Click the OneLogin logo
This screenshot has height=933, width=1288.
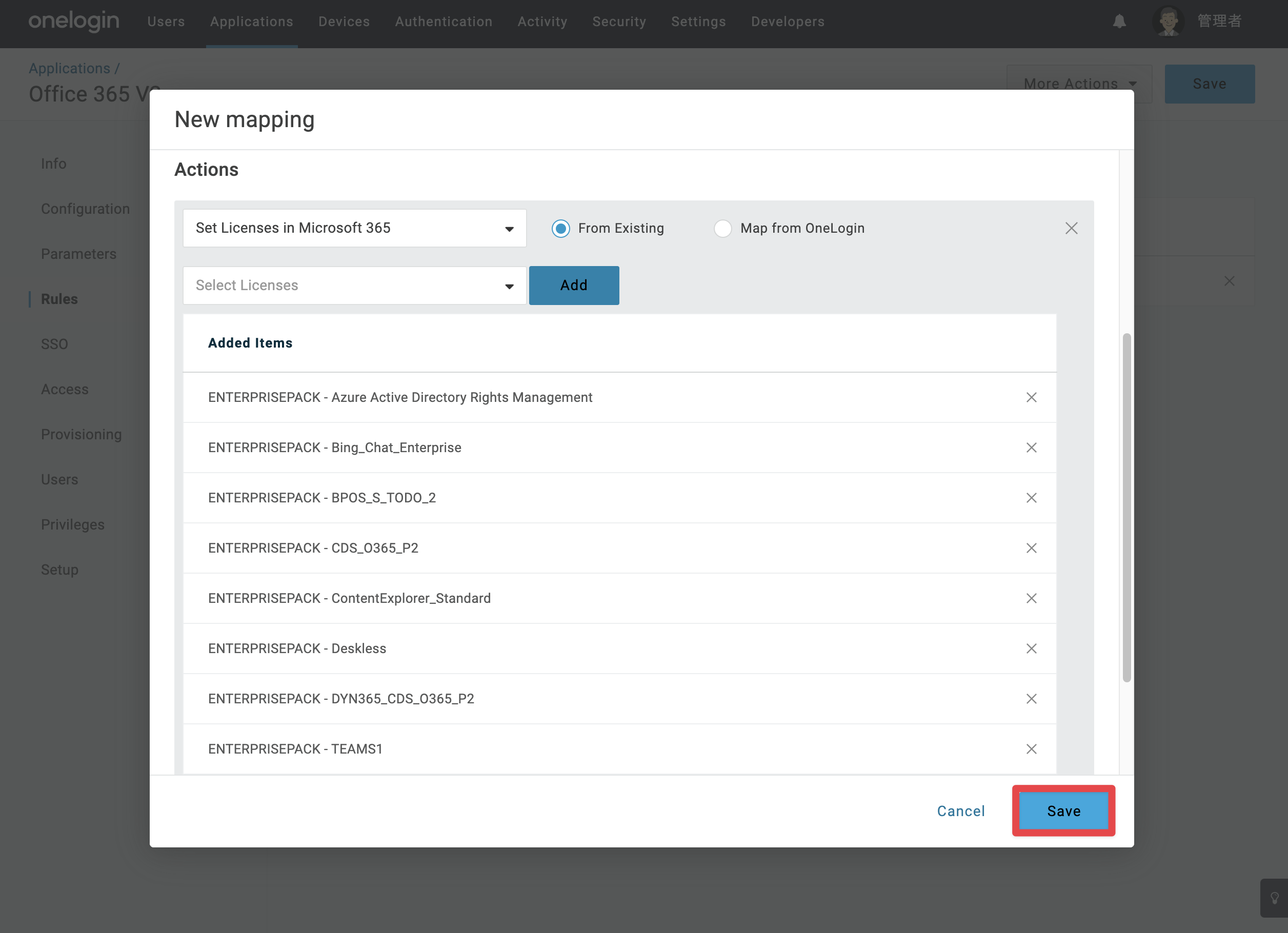[x=74, y=22]
